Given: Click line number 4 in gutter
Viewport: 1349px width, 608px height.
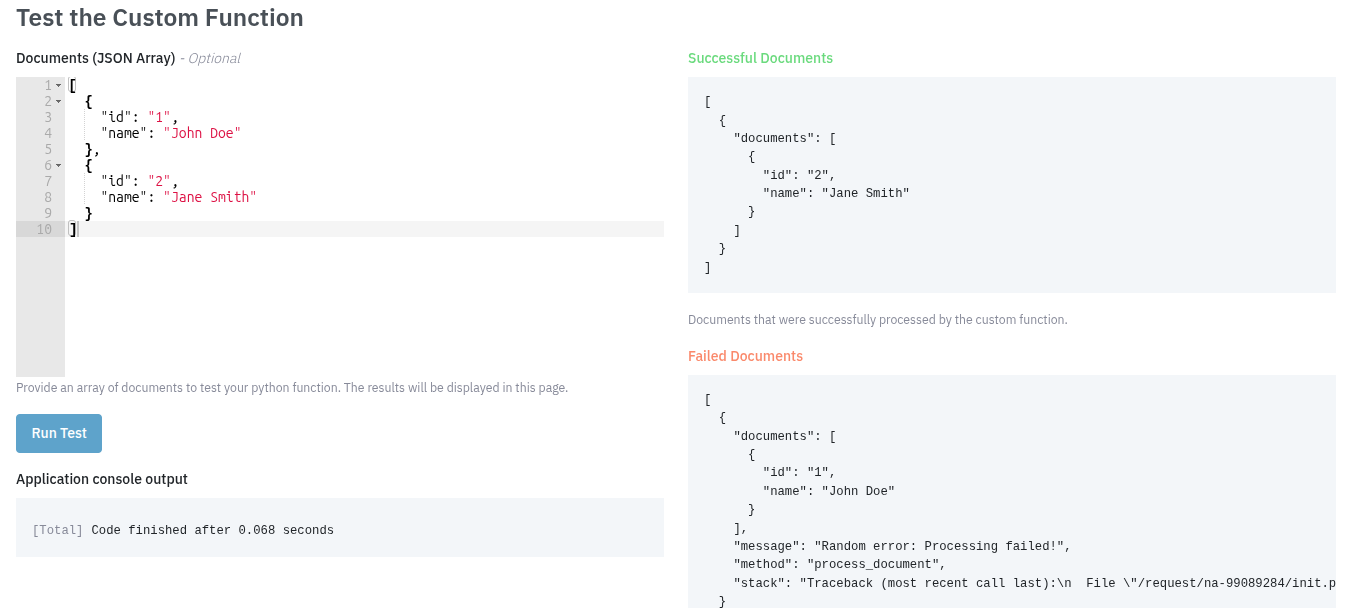Looking at the screenshot, I should [x=48, y=133].
